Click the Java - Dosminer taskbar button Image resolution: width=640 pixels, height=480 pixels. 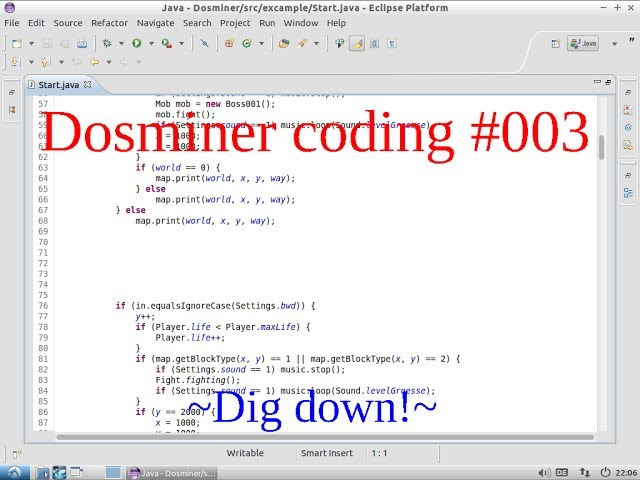(171, 473)
